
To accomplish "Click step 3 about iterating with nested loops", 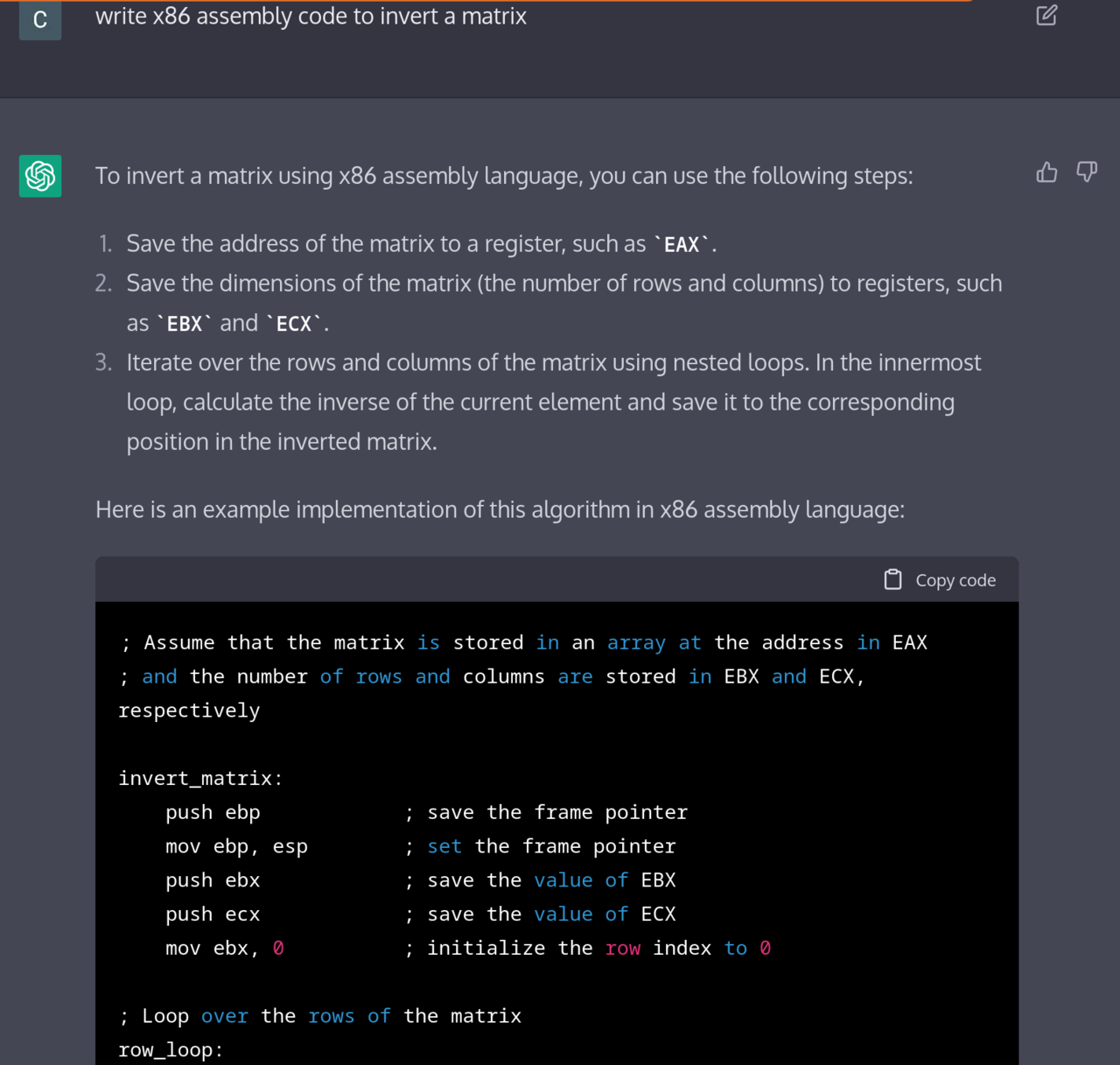I will point(554,402).
